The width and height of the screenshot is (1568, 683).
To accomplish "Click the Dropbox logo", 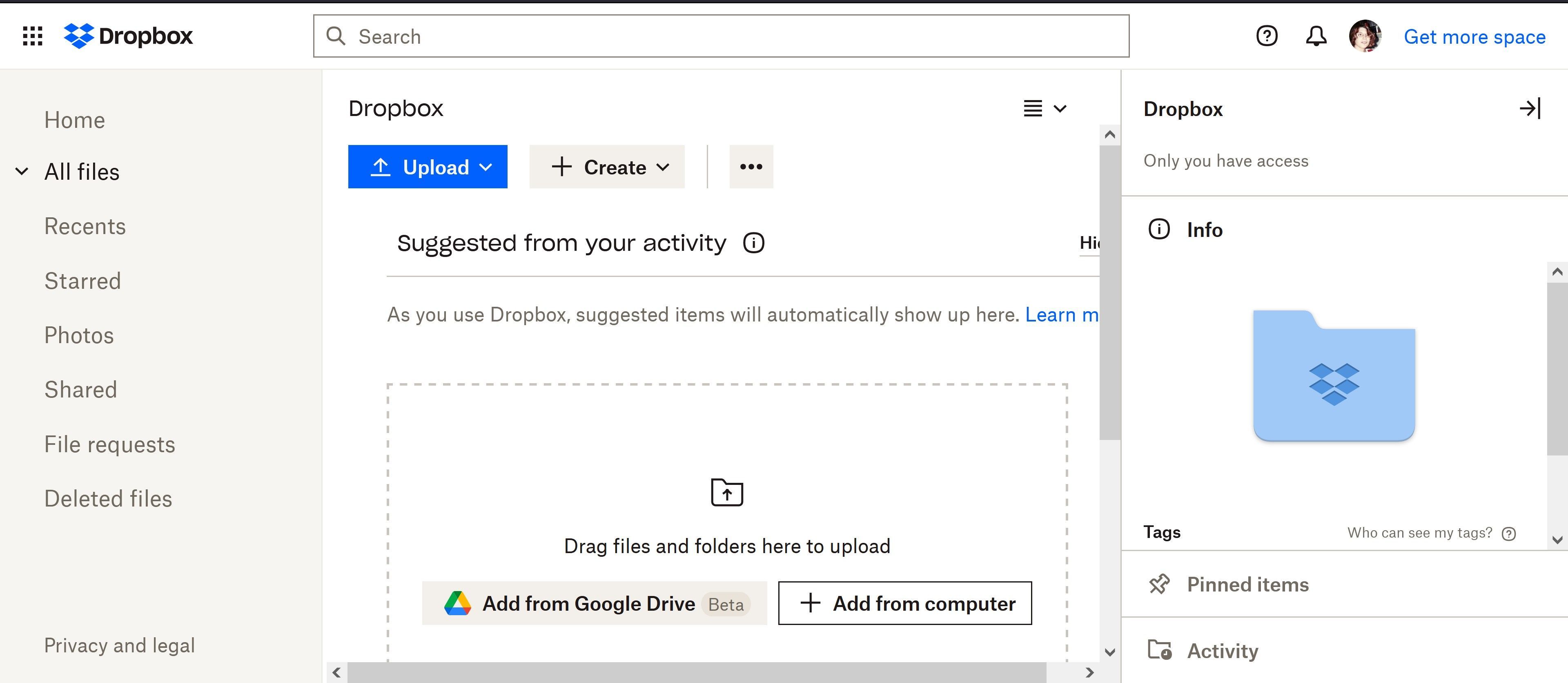I will click(129, 36).
